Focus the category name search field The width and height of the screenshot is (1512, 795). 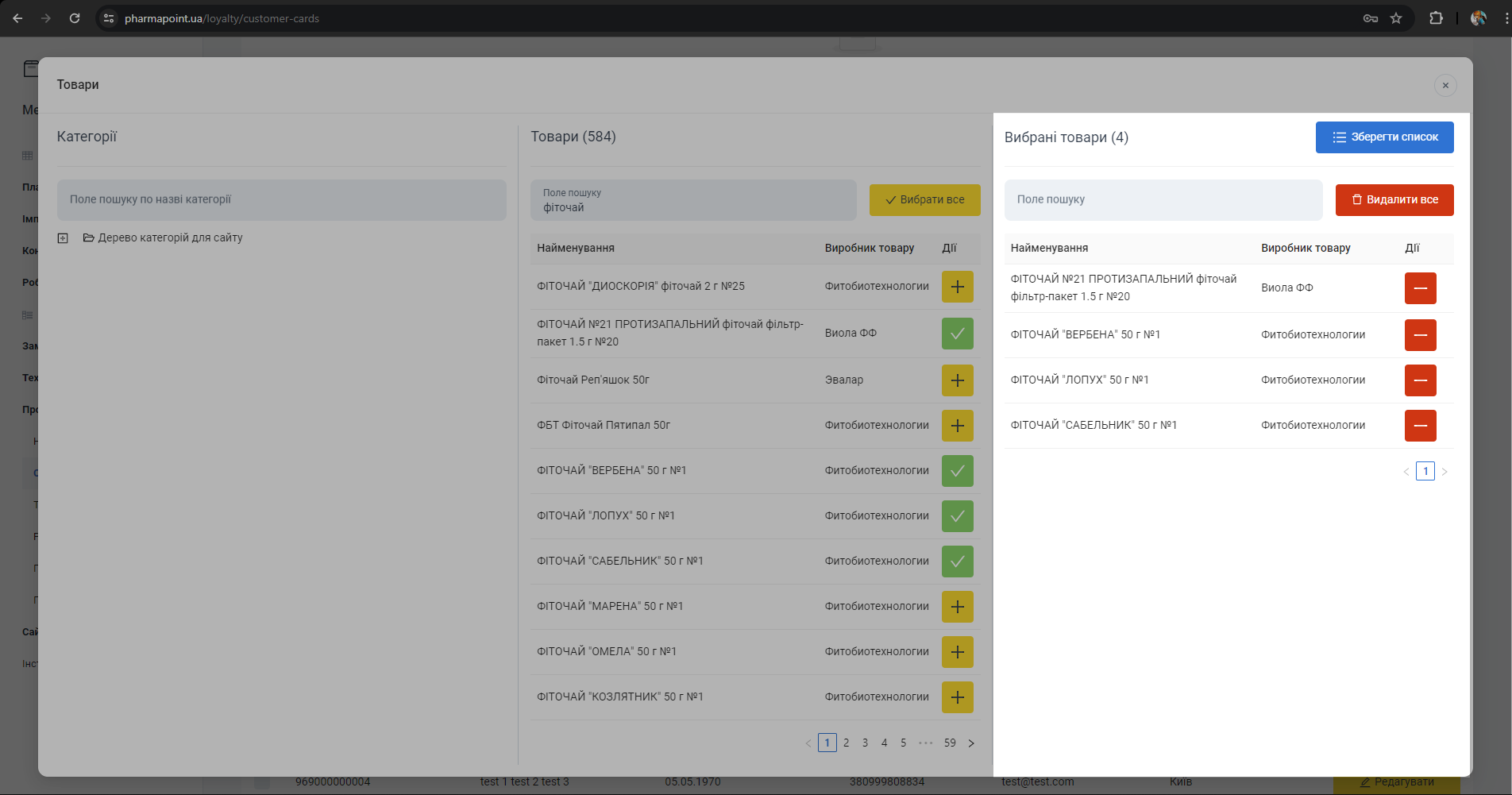[281, 200]
